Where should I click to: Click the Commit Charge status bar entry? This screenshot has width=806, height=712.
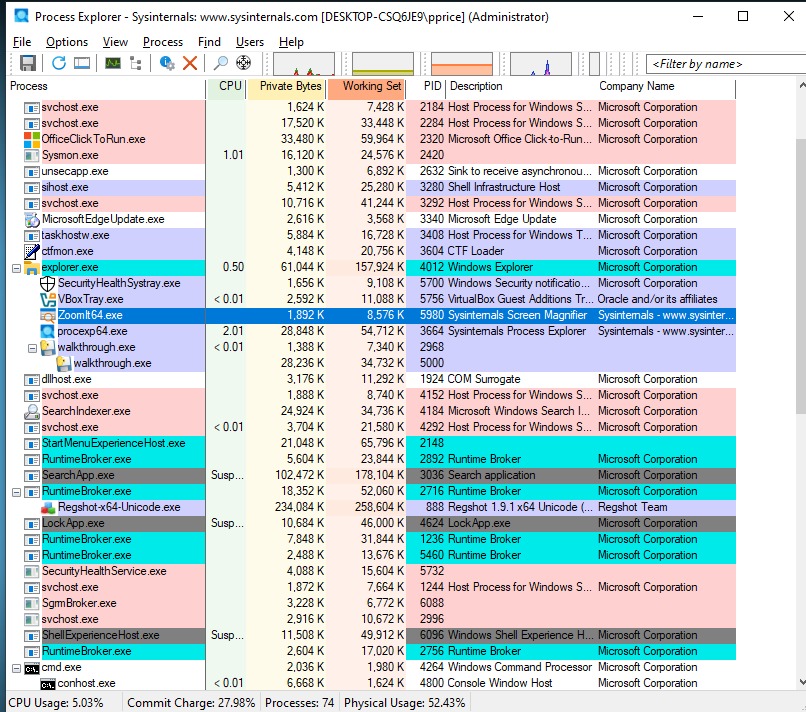(191, 703)
